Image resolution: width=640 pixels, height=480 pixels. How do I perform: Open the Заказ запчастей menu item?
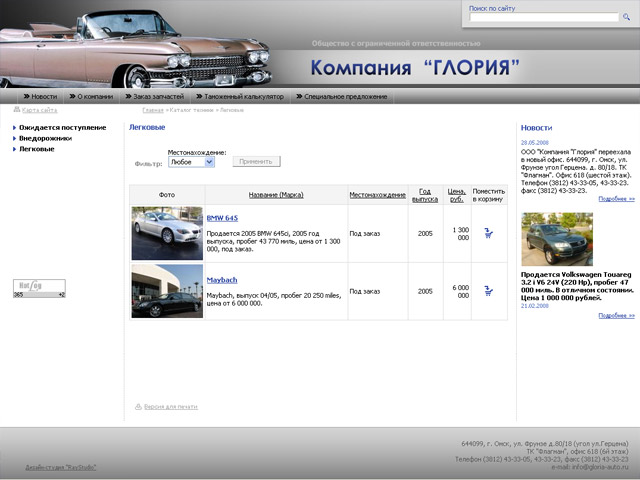tap(155, 97)
